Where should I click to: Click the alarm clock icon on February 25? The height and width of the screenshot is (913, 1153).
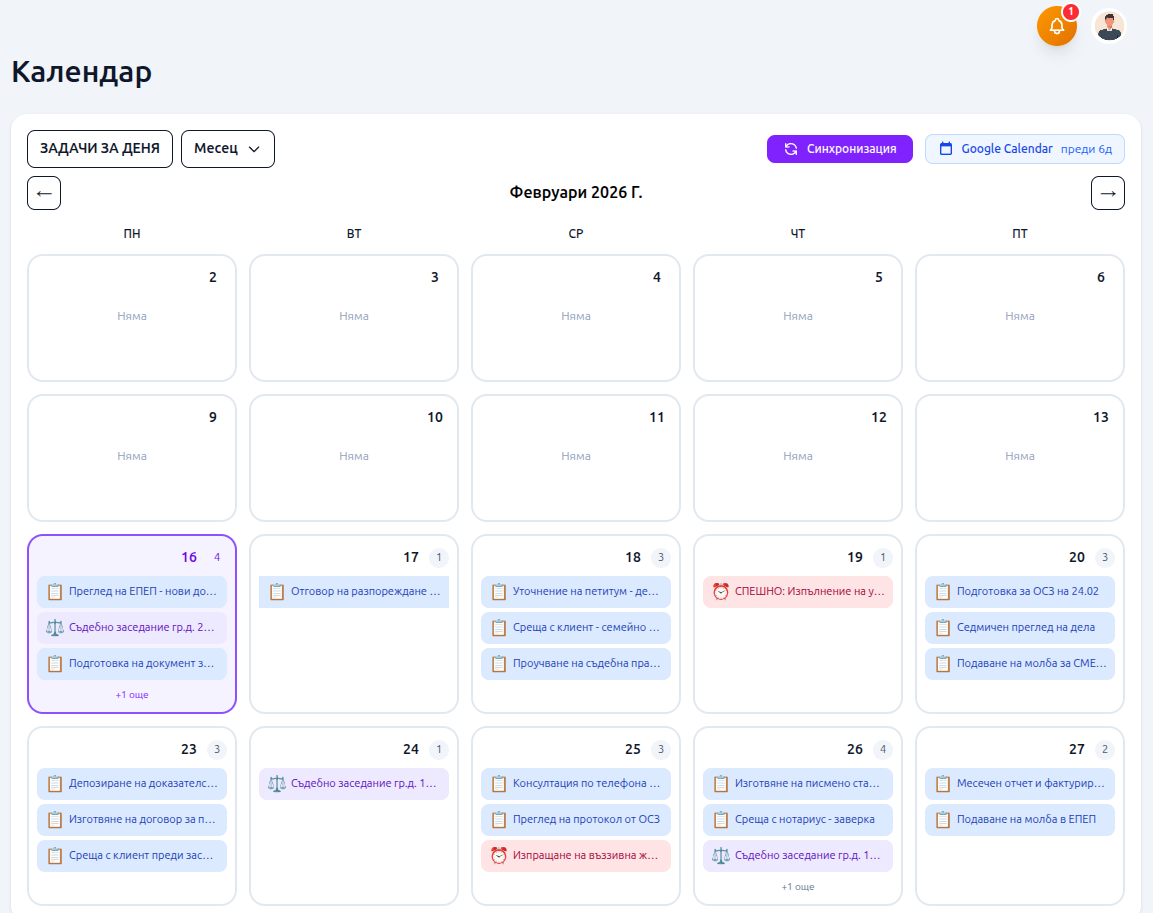tap(498, 856)
